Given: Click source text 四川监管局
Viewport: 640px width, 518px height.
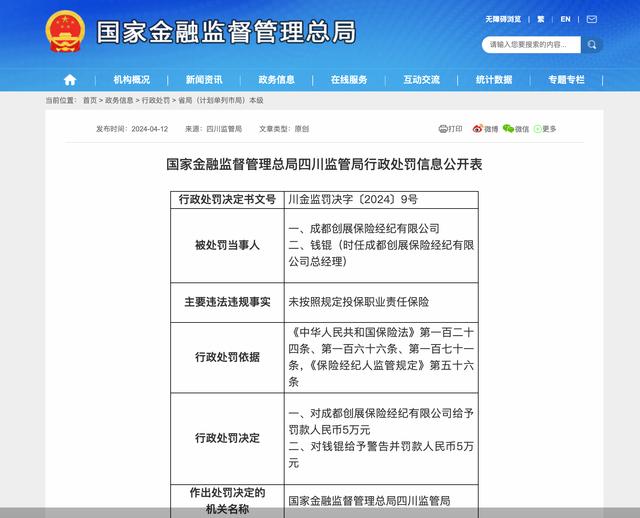Looking at the screenshot, I should [x=224, y=129].
